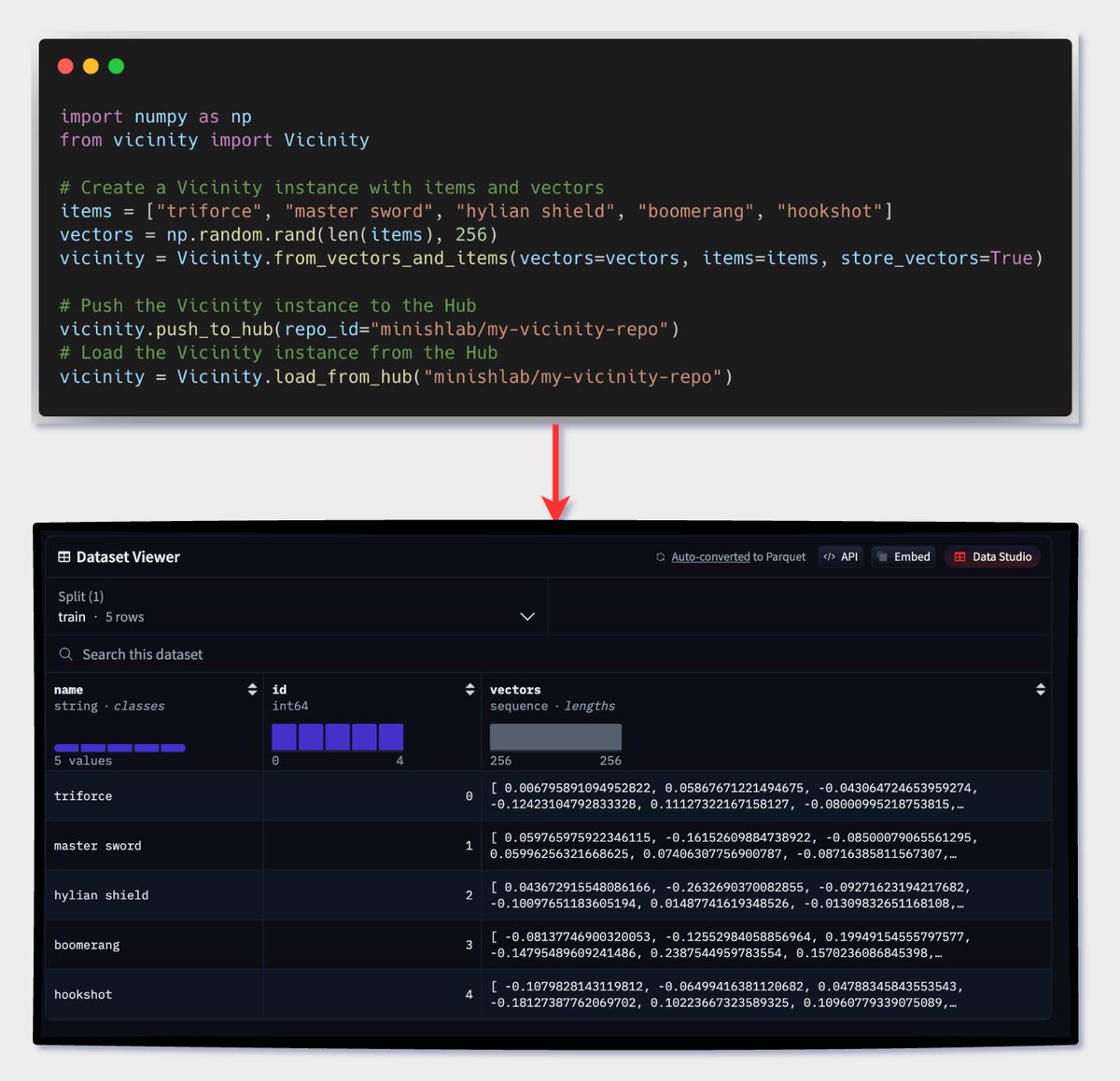The image size is (1120, 1081).
Task: Click the name column class distribution bar
Action: click(119, 748)
